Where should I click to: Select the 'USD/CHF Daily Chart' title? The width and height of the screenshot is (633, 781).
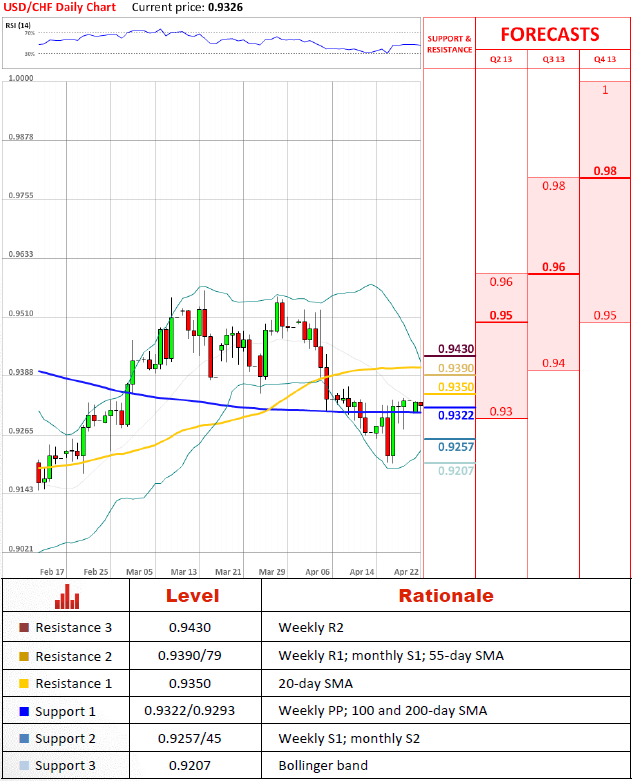click(x=59, y=7)
